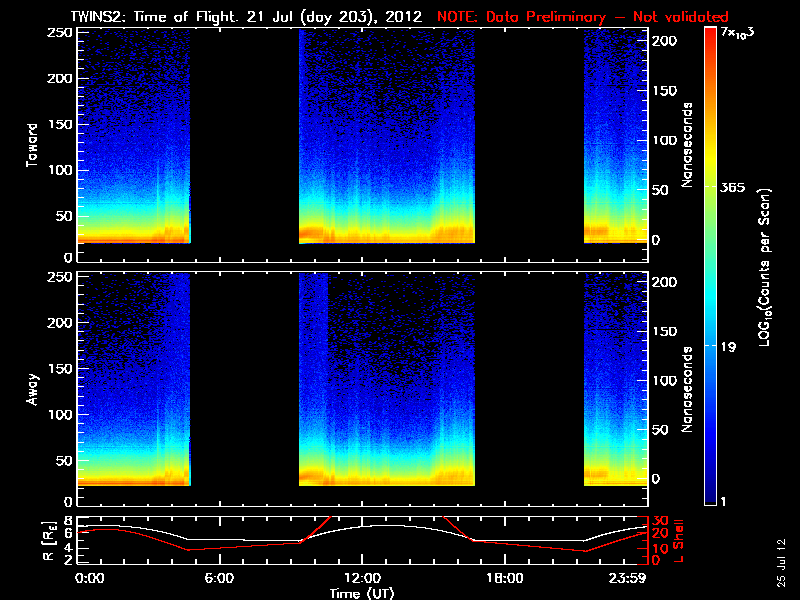Image resolution: width=800 pixels, height=600 pixels.
Task: Click the red 'L Shell' axis label
Action: point(679,539)
